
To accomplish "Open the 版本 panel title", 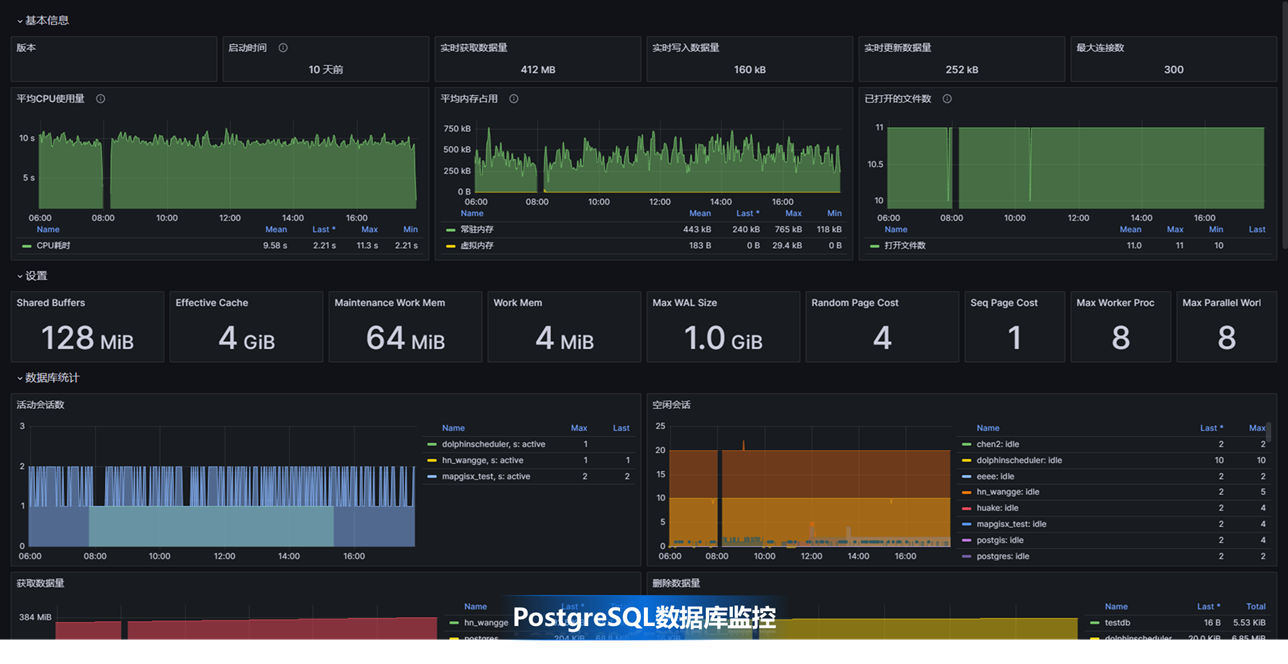I will tap(26, 48).
